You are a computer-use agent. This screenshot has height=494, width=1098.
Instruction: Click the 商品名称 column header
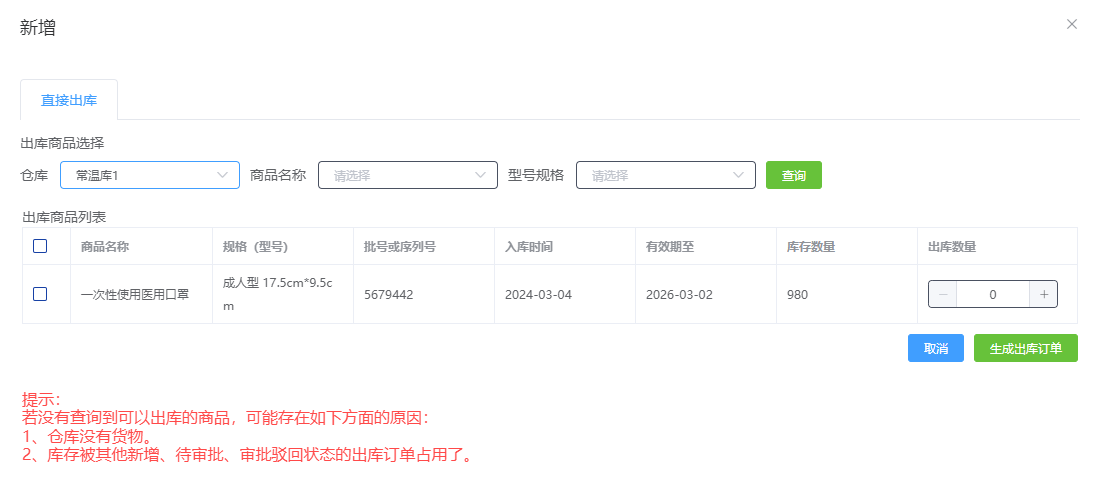click(x=105, y=246)
